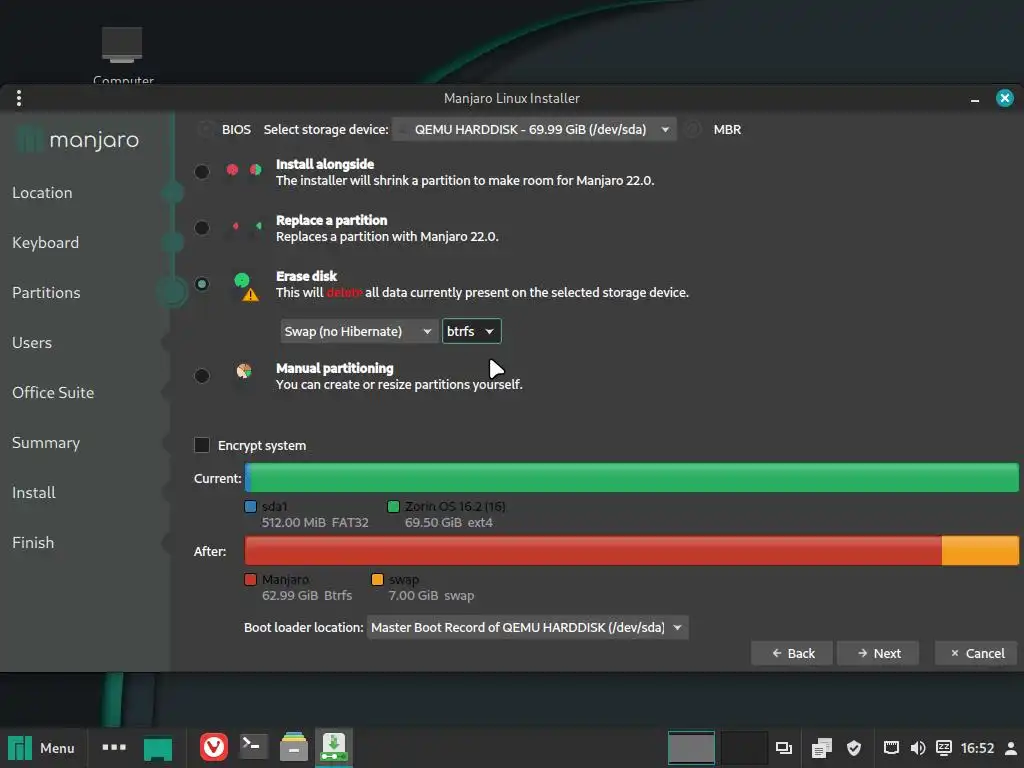Viewport: 1024px width, 768px height.
Task: Click the green Zorin OS legend swatch
Action: [393, 507]
